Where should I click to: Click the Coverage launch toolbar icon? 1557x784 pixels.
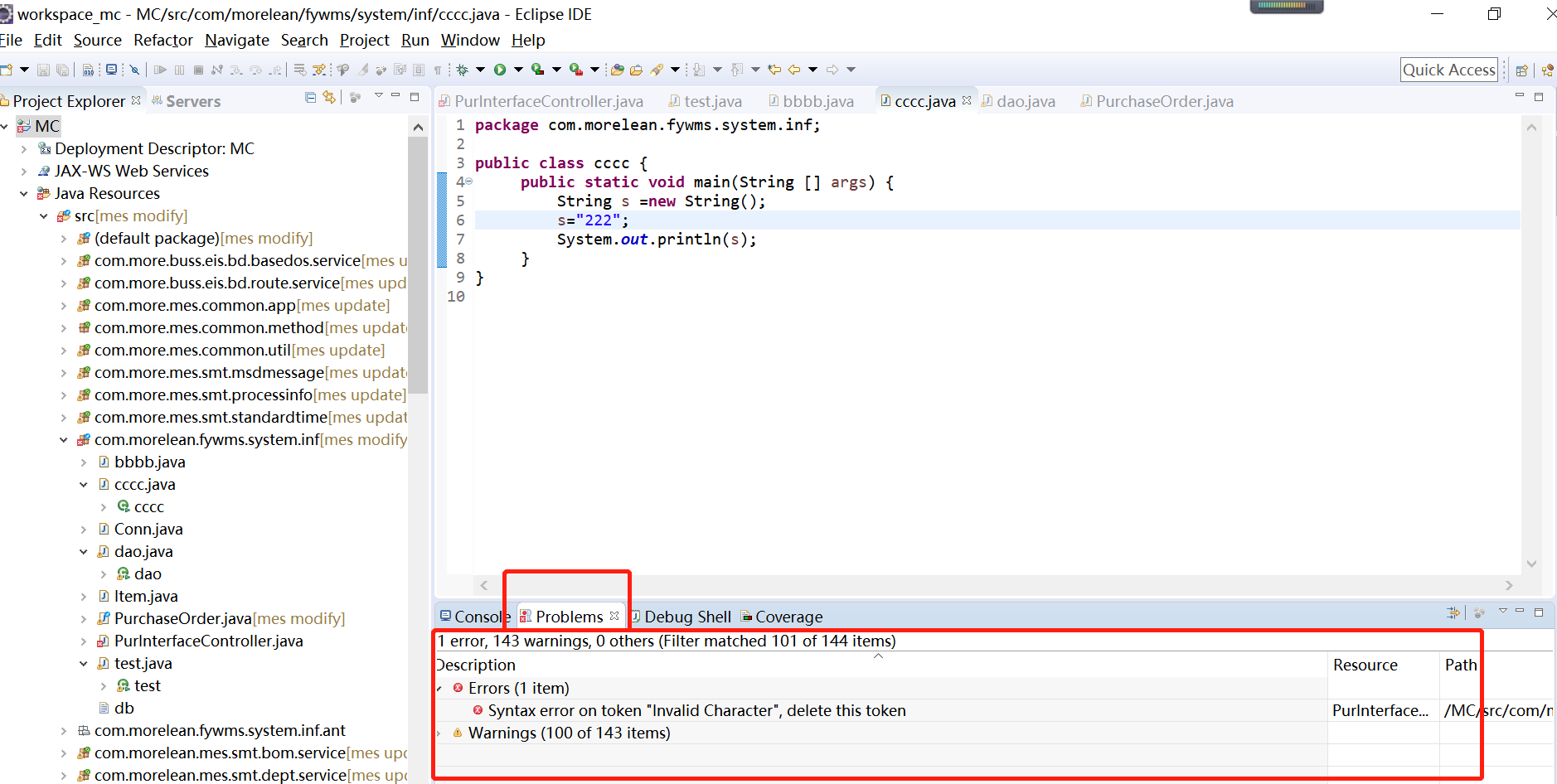[x=537, y=70]
